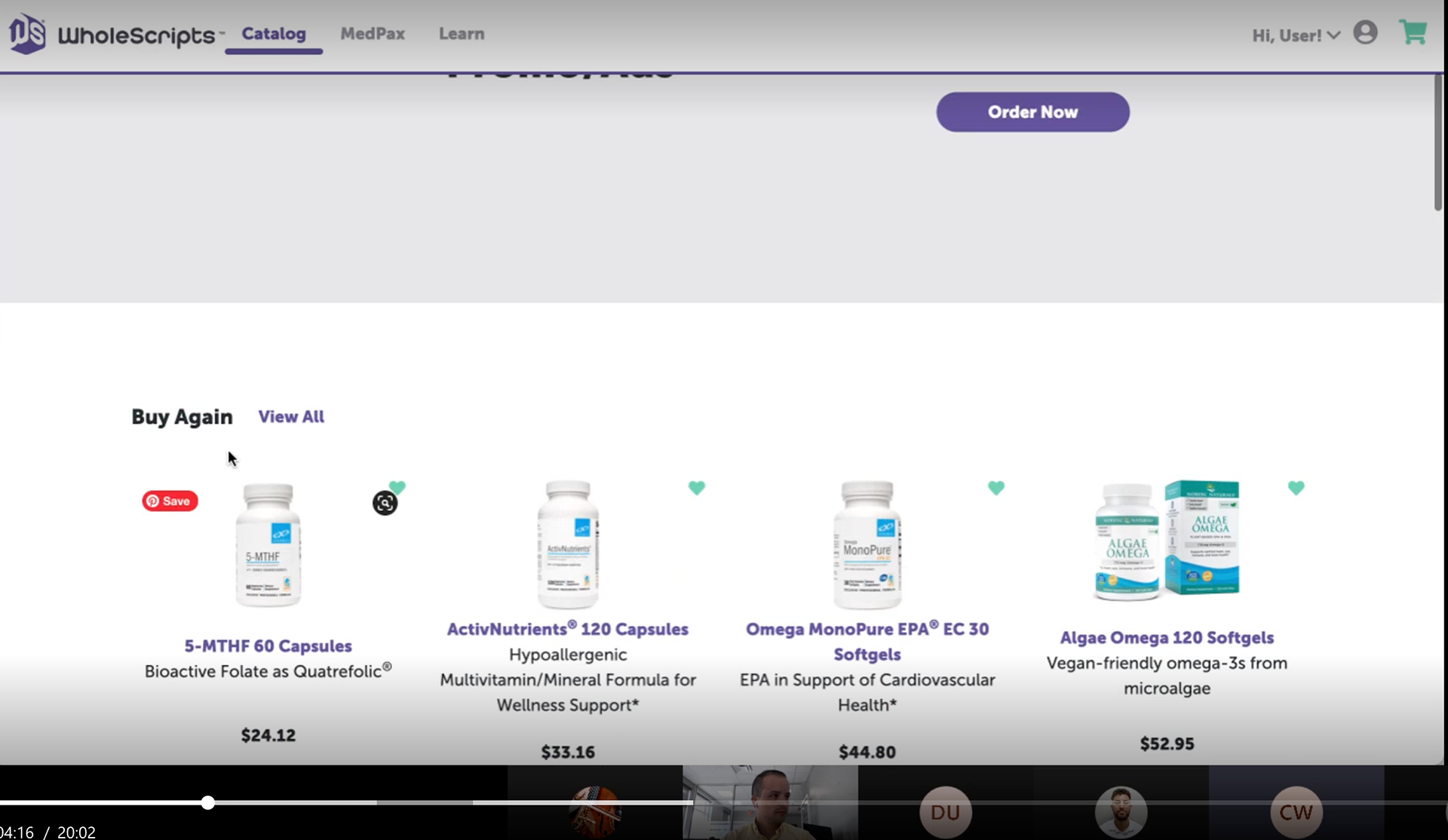1448x840 pixels.
Task: Open the 5-MTHF 60 Capsules product link
Action: tap(268, 646)
